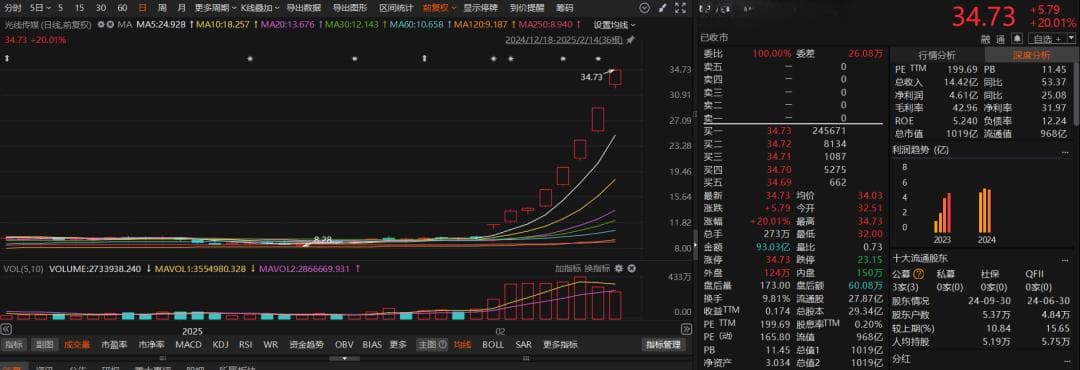This screenshot has width=1080, height=370.
Task: Select 成交量 volume indicator
Action: point(77,345)
